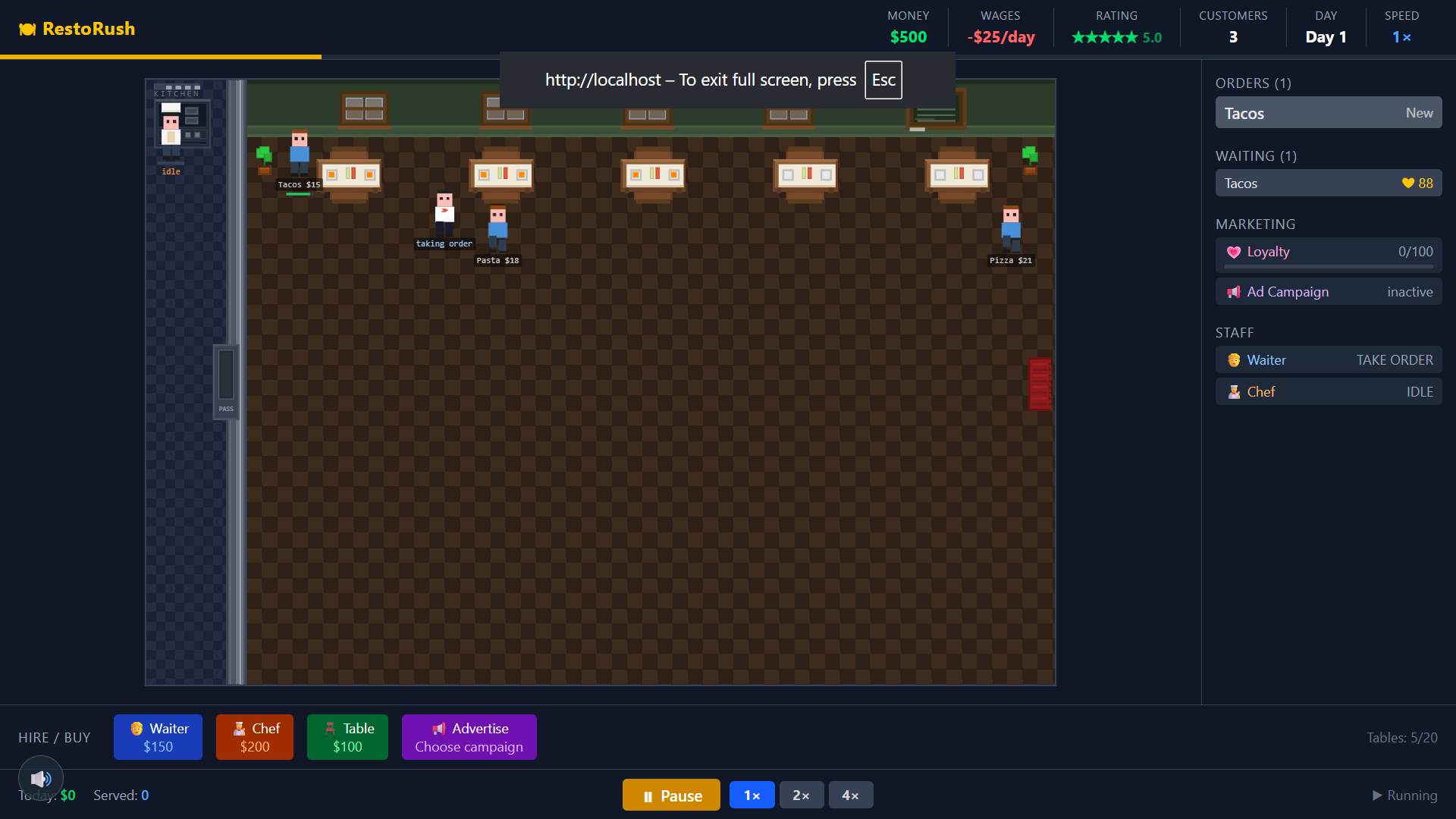Hire a Waiter for $150

tap(158, 737)
